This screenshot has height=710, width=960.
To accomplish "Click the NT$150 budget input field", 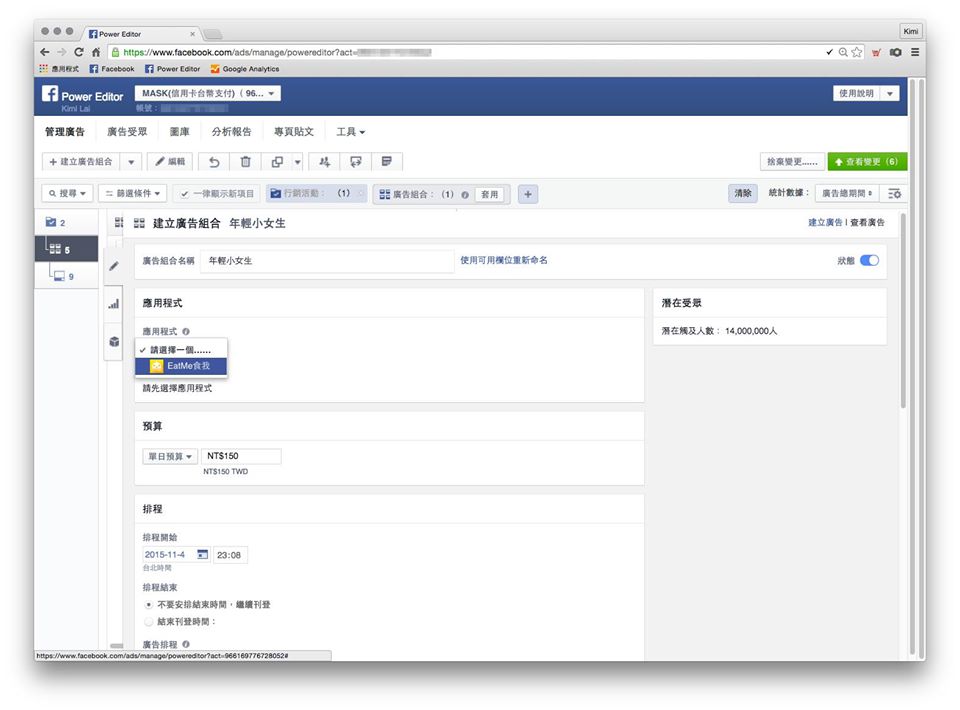I will 241,456.
